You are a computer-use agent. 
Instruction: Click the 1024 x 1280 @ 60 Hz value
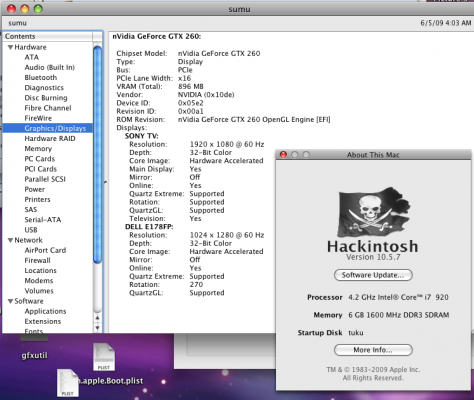pos(227,235)
